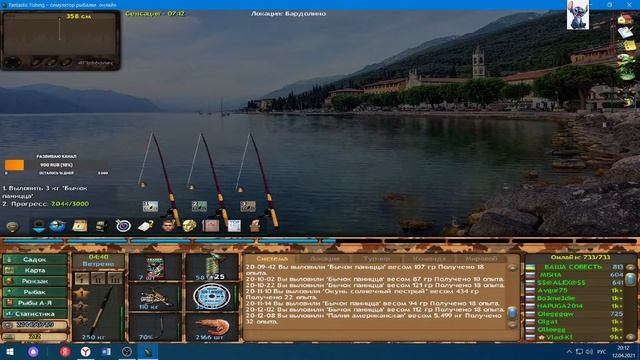Click the fisherman face help icon
This screenshot has width=640, height=360.
click(168, 226)
